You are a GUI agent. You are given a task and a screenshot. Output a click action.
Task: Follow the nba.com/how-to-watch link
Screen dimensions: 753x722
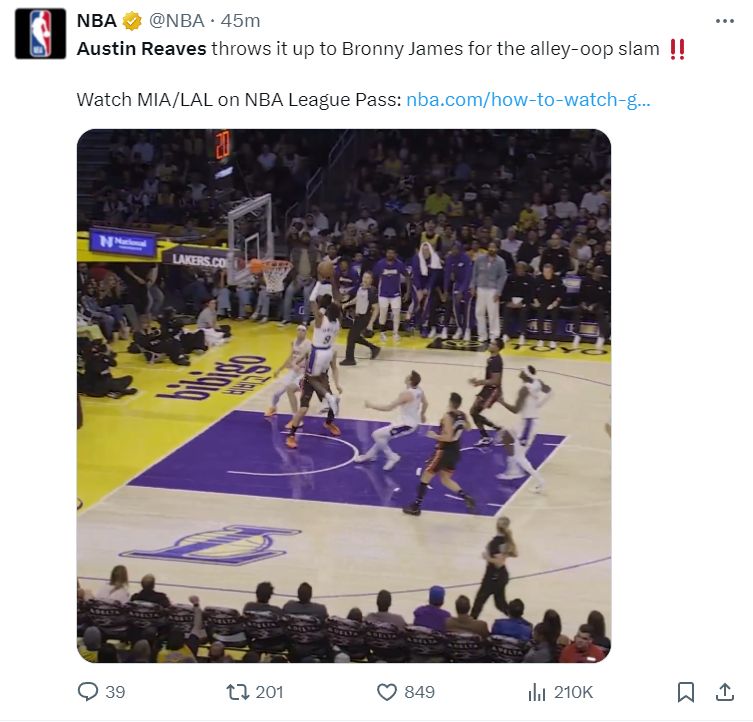[528, 100]
